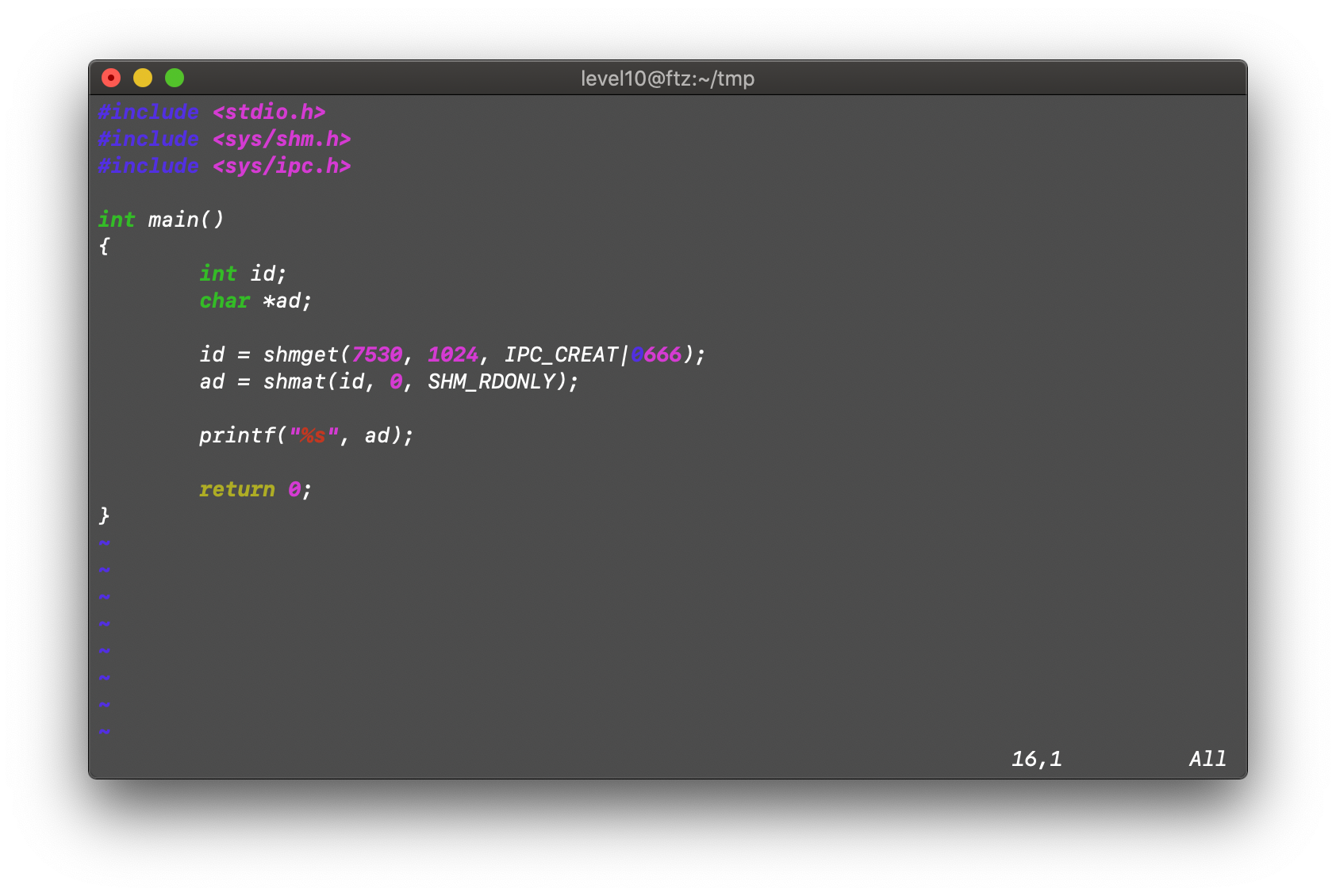Image resolution: width=1336 pixels, height=896 pixels.
Task: Click the int keyword before main()
Action: pos(117,220)
